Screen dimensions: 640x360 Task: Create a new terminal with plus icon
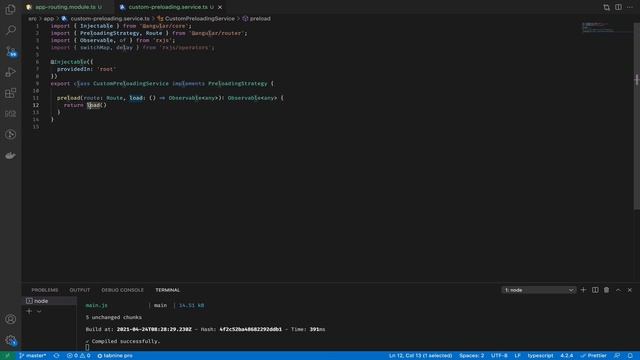(583, 290)
